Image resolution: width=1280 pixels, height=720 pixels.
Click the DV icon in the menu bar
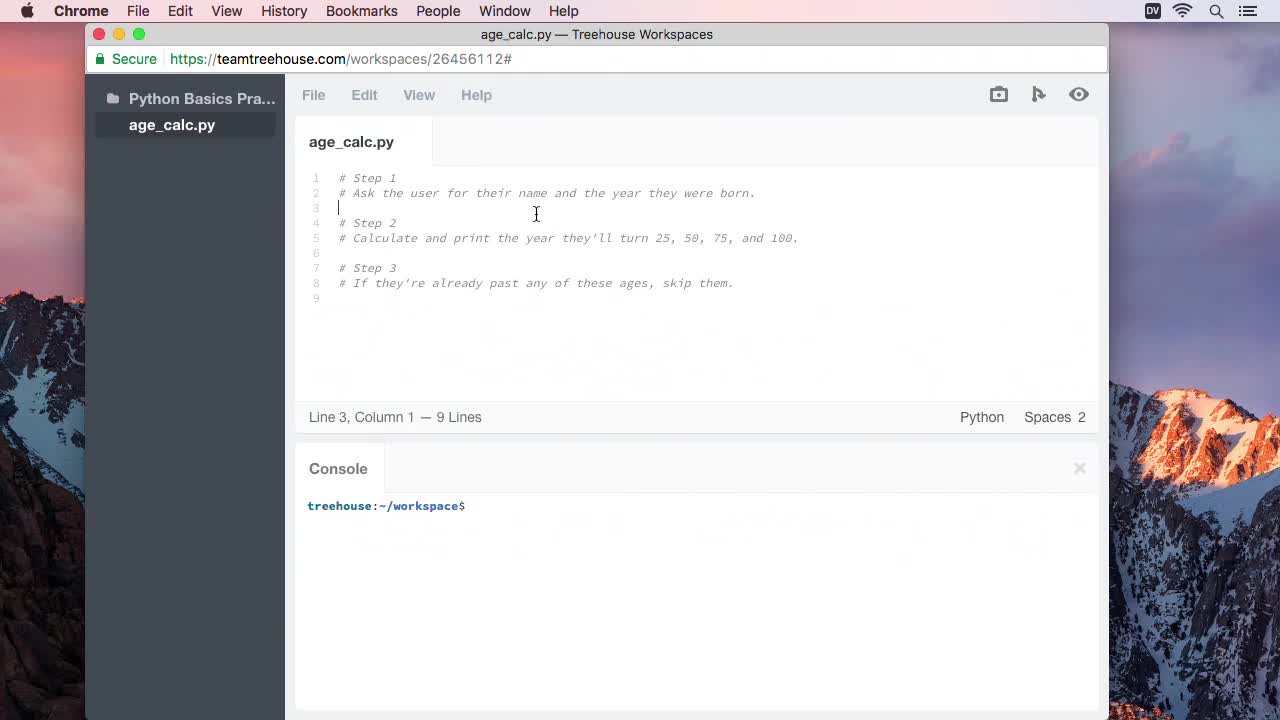click(1152, 11)
